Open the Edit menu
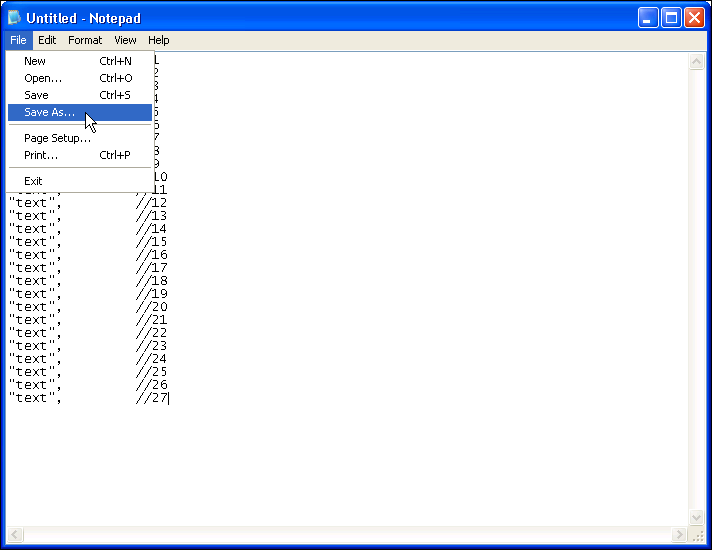The image size is (712, 550). 47,40
